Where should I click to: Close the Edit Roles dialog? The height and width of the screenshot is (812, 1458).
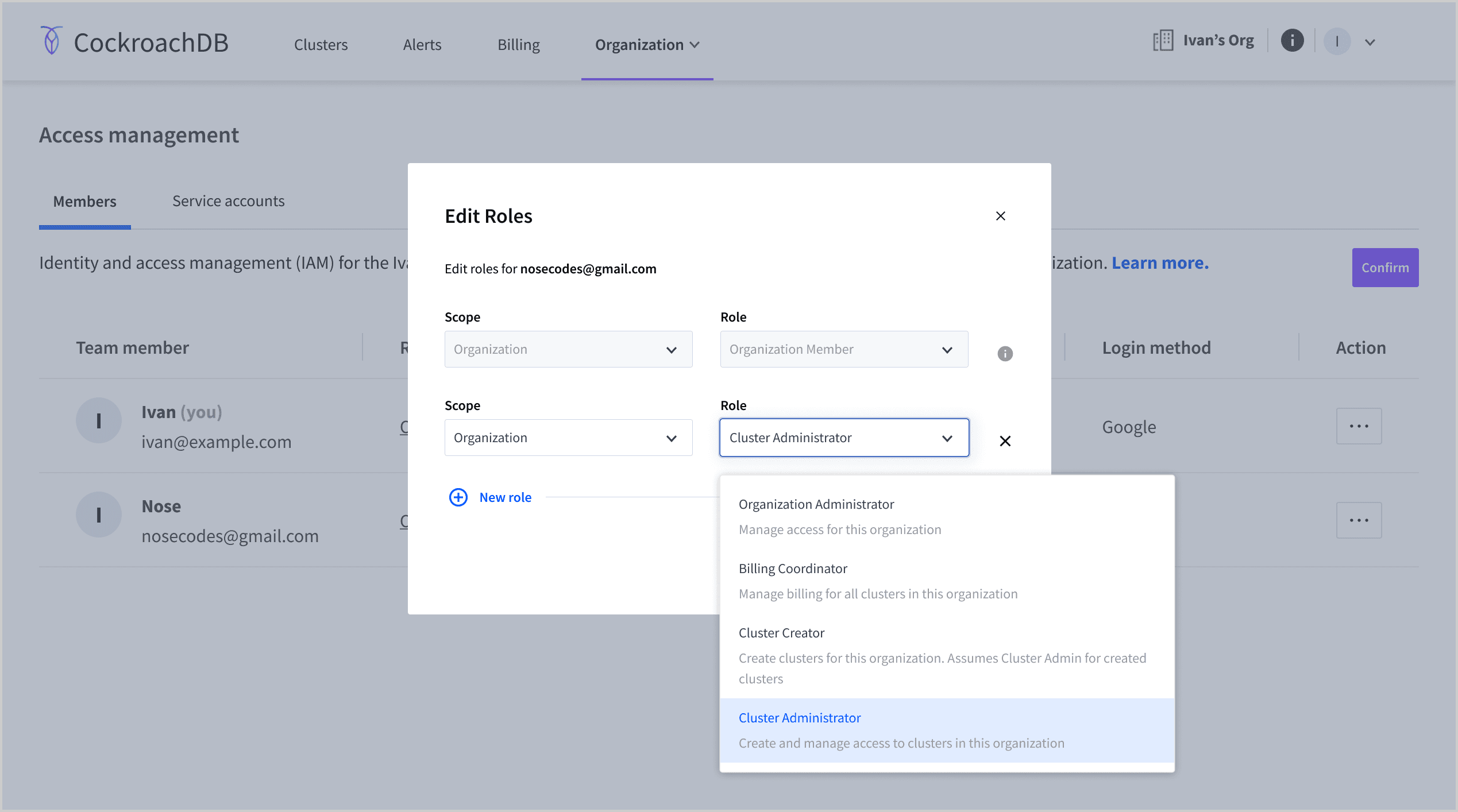(1001, 216)
